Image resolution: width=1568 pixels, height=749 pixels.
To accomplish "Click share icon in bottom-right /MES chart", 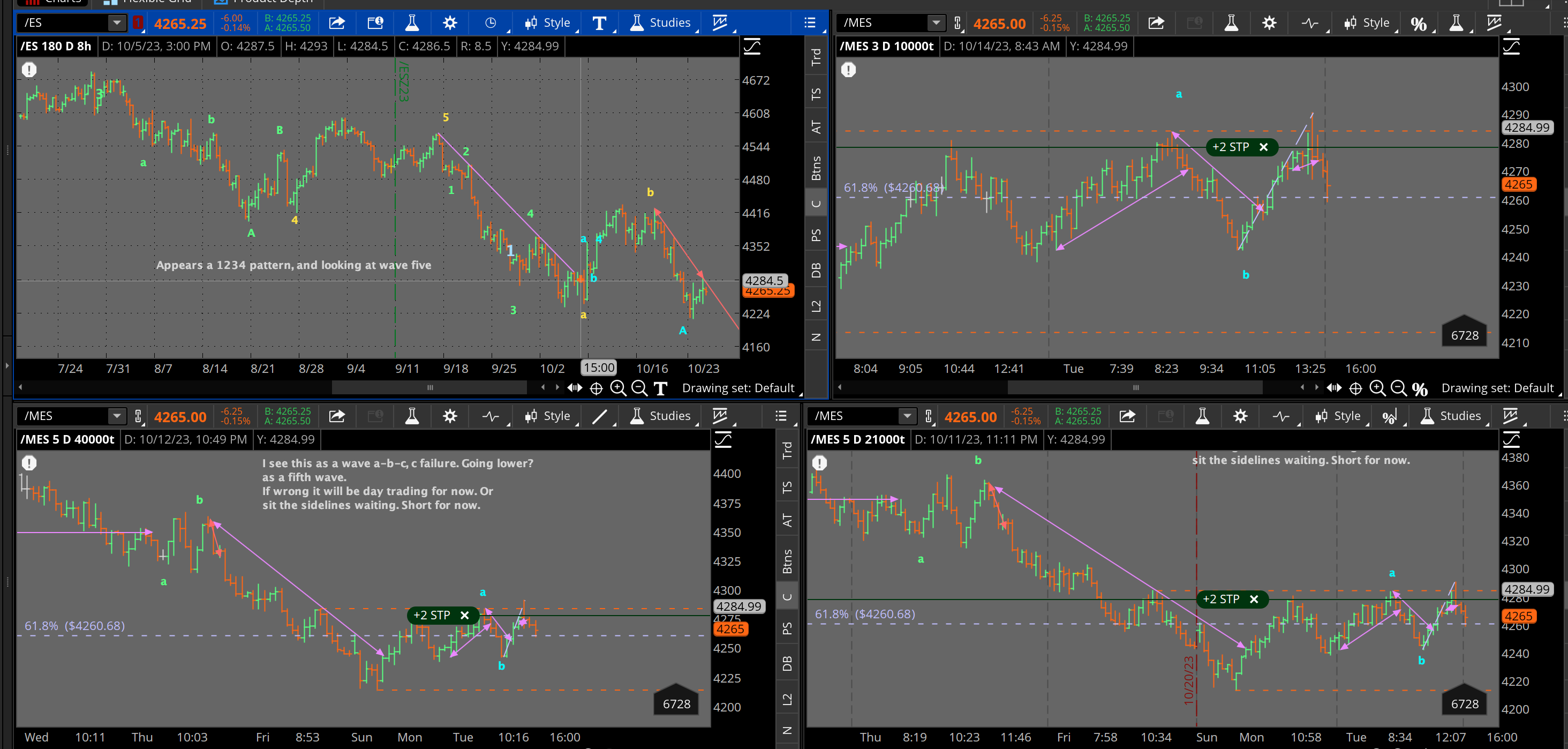I will tap(1127, 416).
